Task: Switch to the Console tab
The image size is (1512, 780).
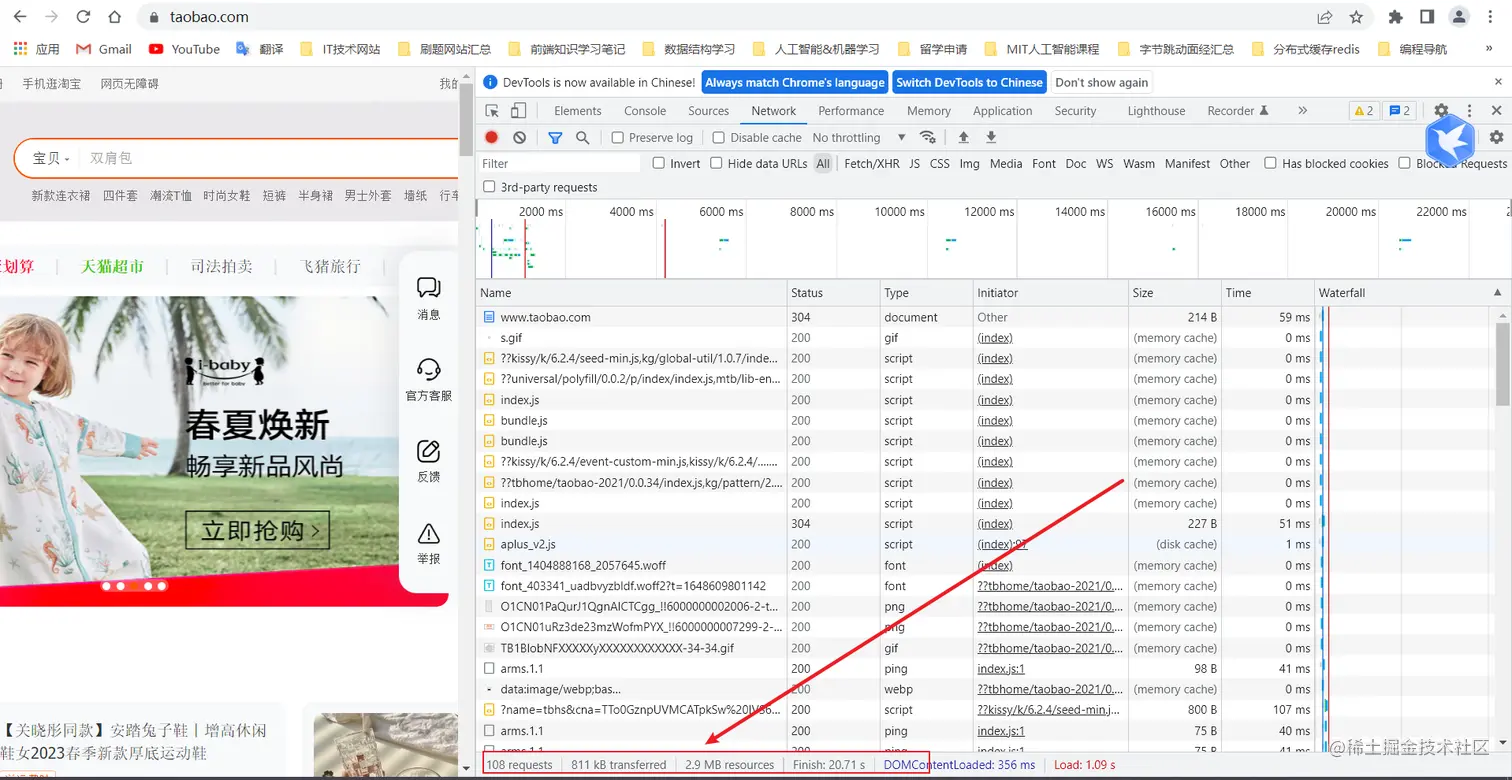Action: (x=645, y=111)
